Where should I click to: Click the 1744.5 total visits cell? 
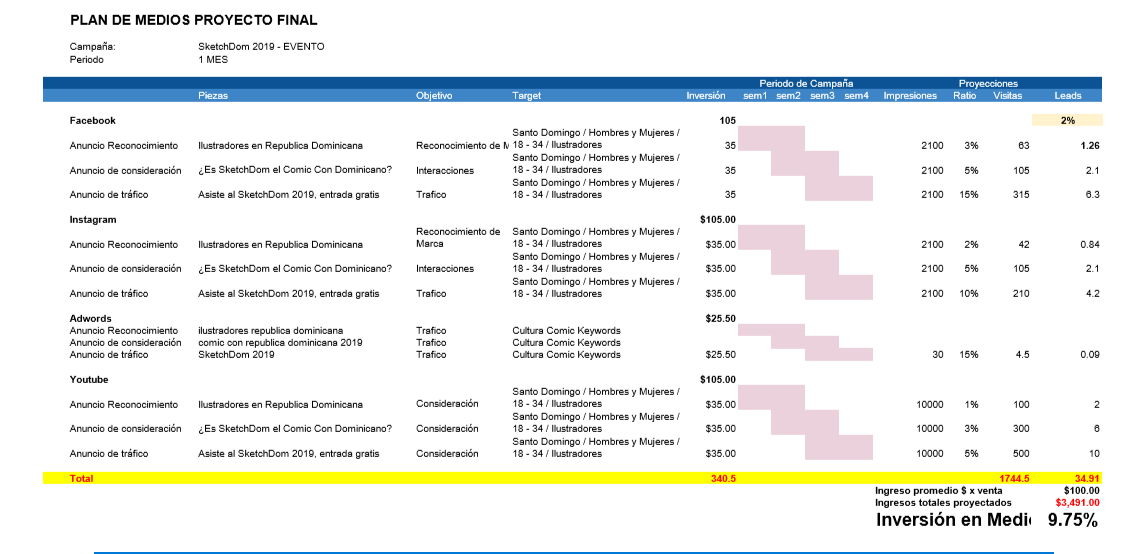(x=1014, y=478)
